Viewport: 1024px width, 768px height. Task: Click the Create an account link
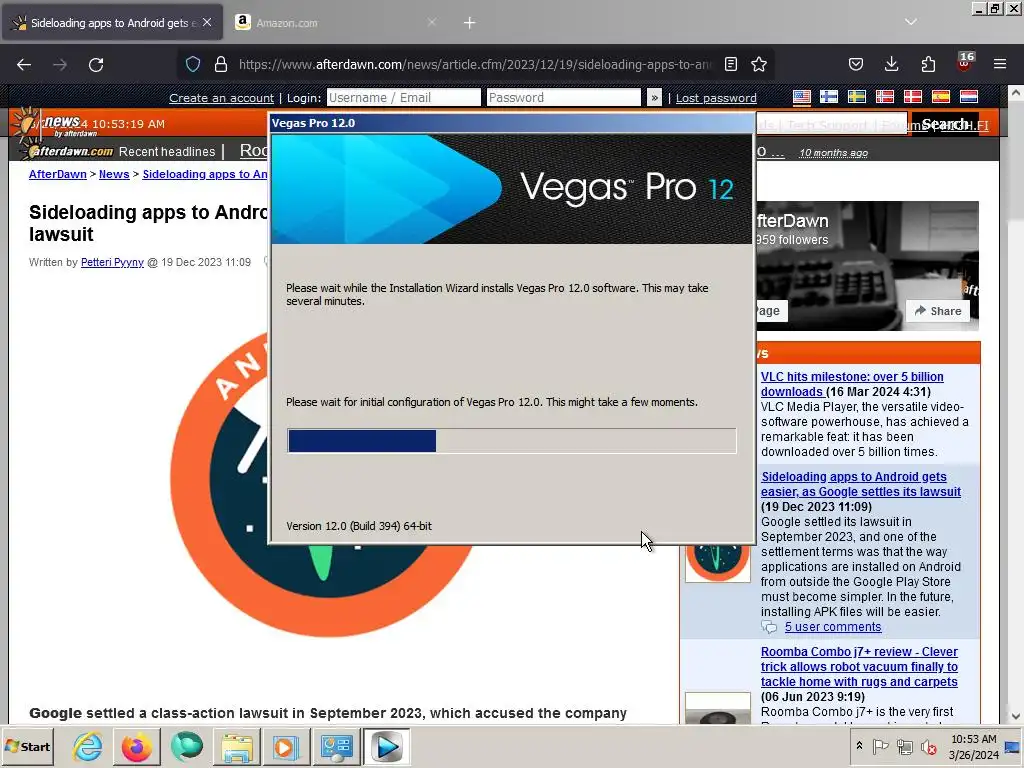click(x=221, y=98)
